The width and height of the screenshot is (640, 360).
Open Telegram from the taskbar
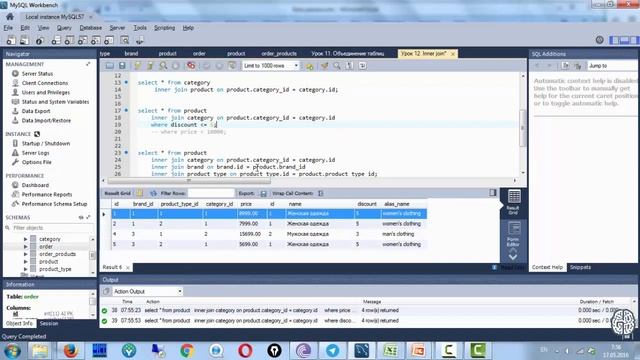(x=332, y=351)
